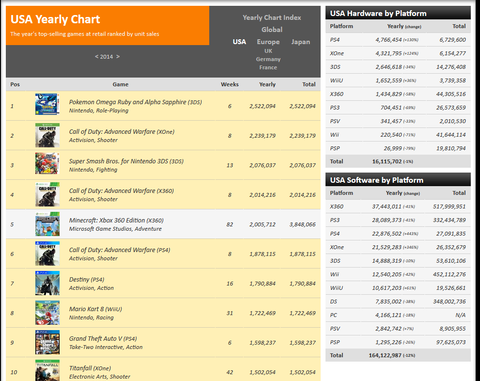The image size is (480, 381).
Task: Open the Destiny cover thumbnail
Action: (47, 283)
